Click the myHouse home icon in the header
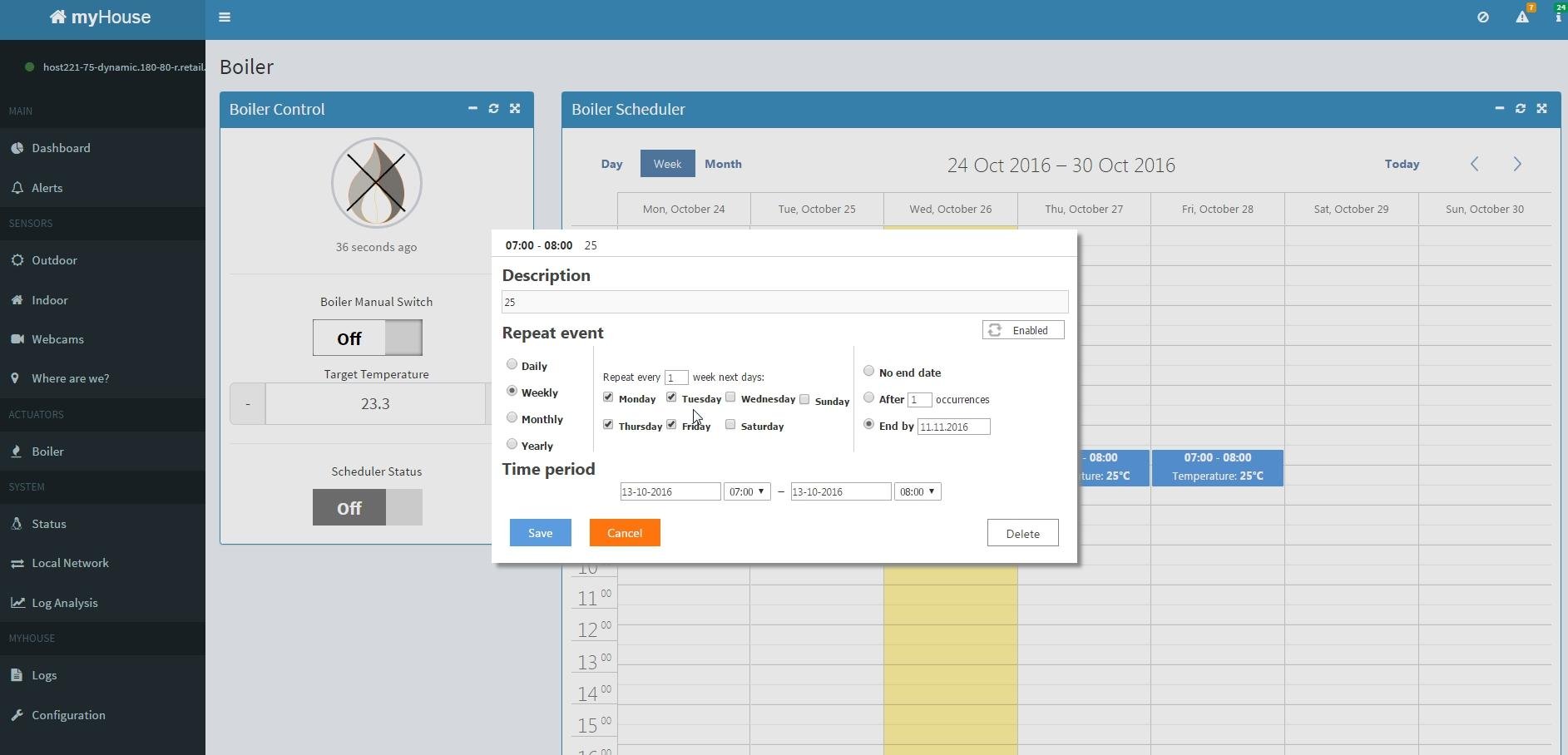 (58, 16)
